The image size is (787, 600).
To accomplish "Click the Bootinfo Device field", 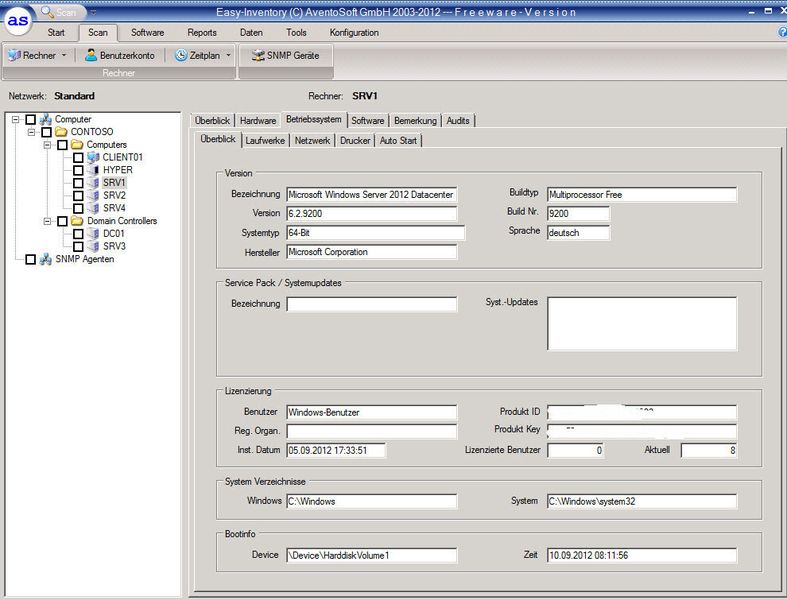I will click(371, 555).
